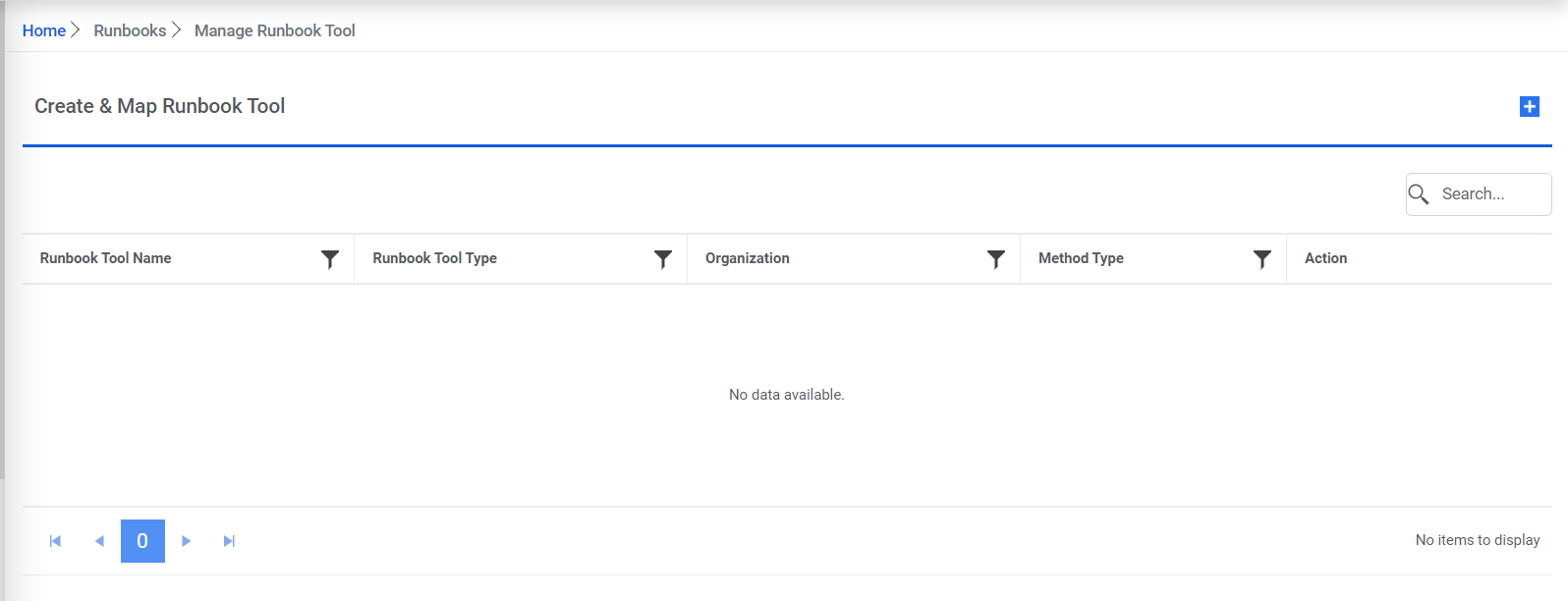Viewport: 1568px width, 601px height.
Task: Select page number 0 button
Action: 142,541
